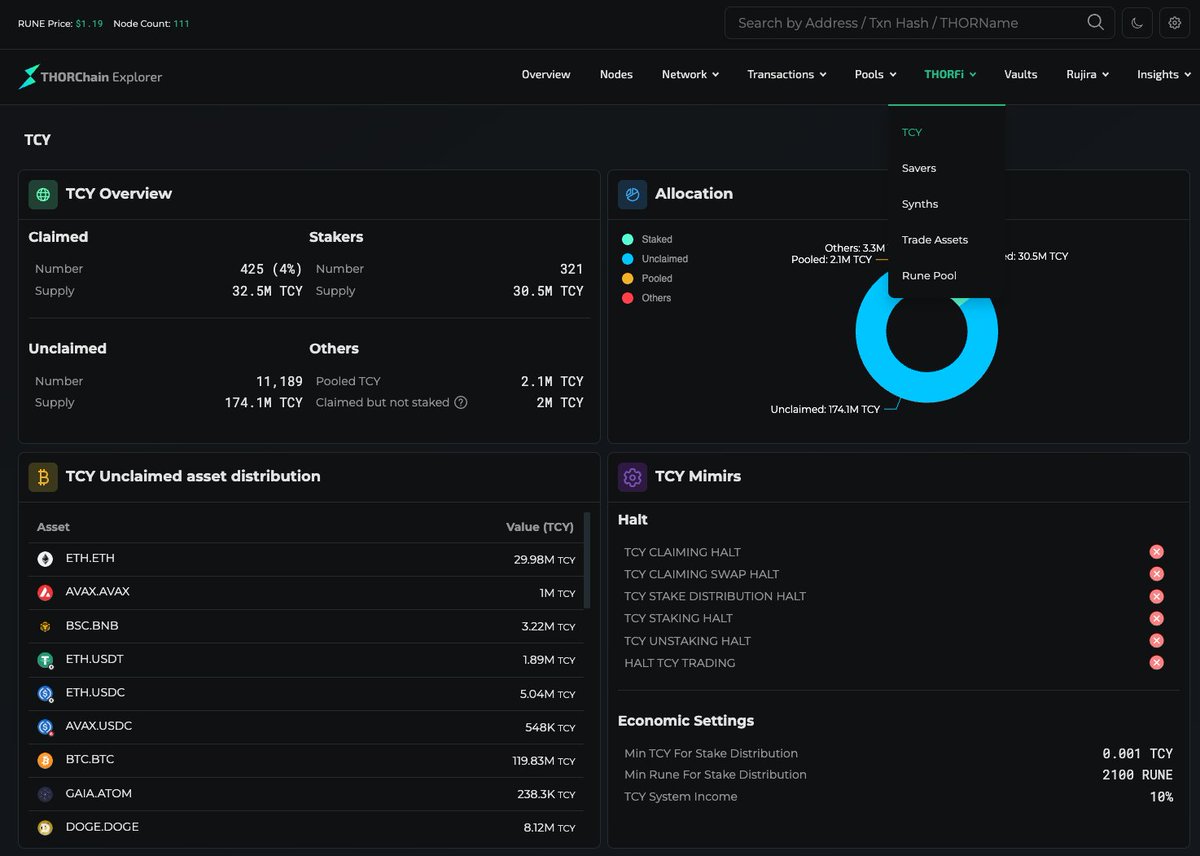
Task: Click TCY CLAIMING SWAP HALT status icon
Action: 1156,574
